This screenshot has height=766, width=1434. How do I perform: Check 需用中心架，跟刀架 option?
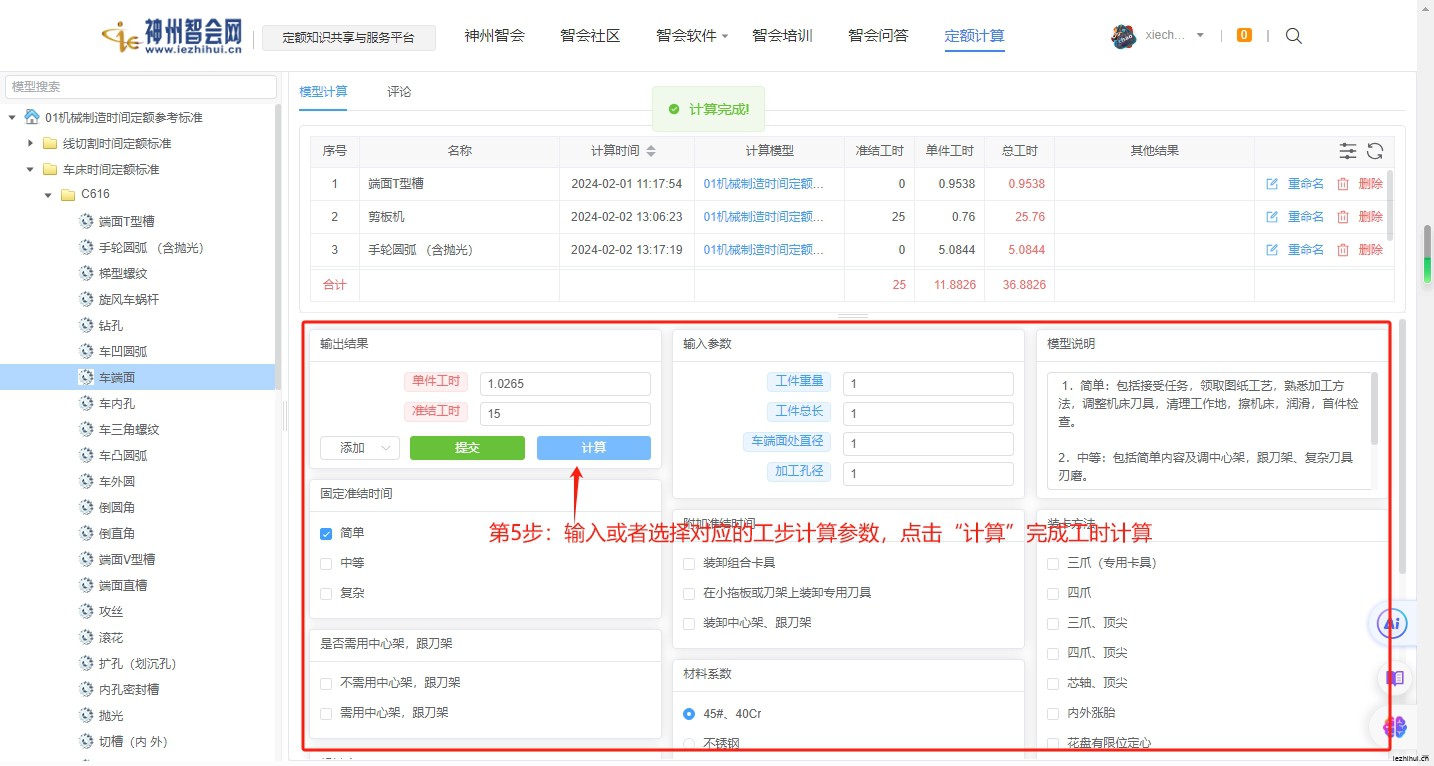[326, 714]
